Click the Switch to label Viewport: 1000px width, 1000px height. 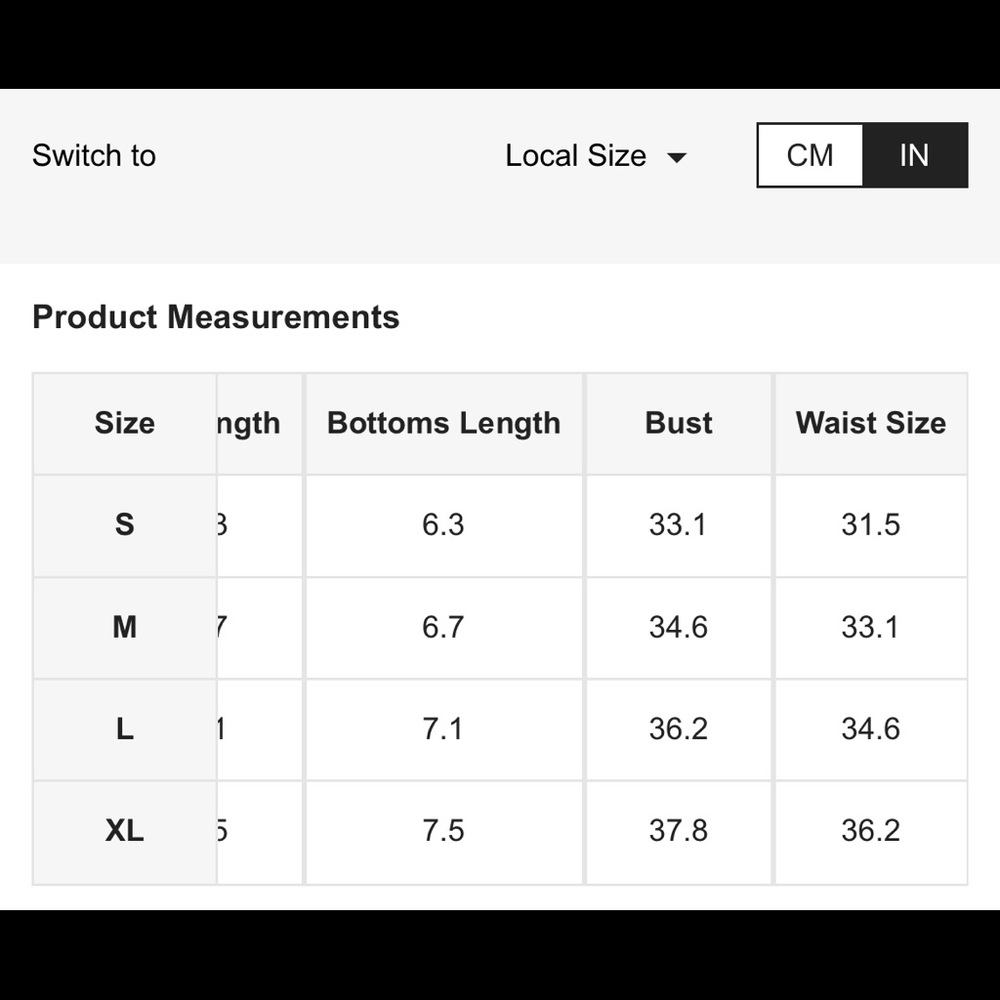coord(94,156)
